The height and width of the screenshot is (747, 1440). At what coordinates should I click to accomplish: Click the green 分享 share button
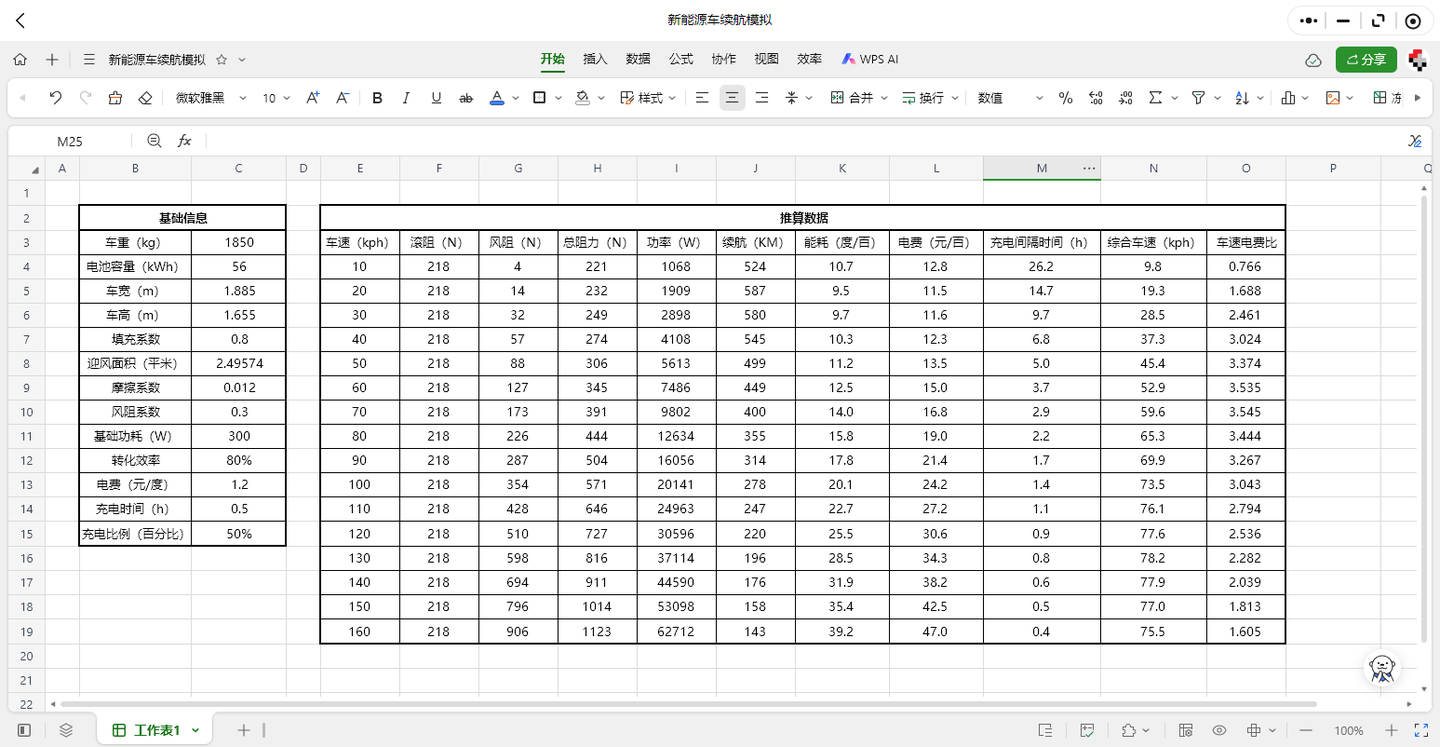1366,59
